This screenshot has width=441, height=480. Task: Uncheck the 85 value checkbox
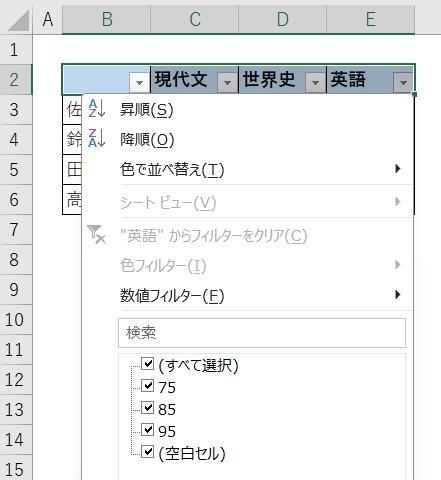pyautogui.click(x=147, y=408)
